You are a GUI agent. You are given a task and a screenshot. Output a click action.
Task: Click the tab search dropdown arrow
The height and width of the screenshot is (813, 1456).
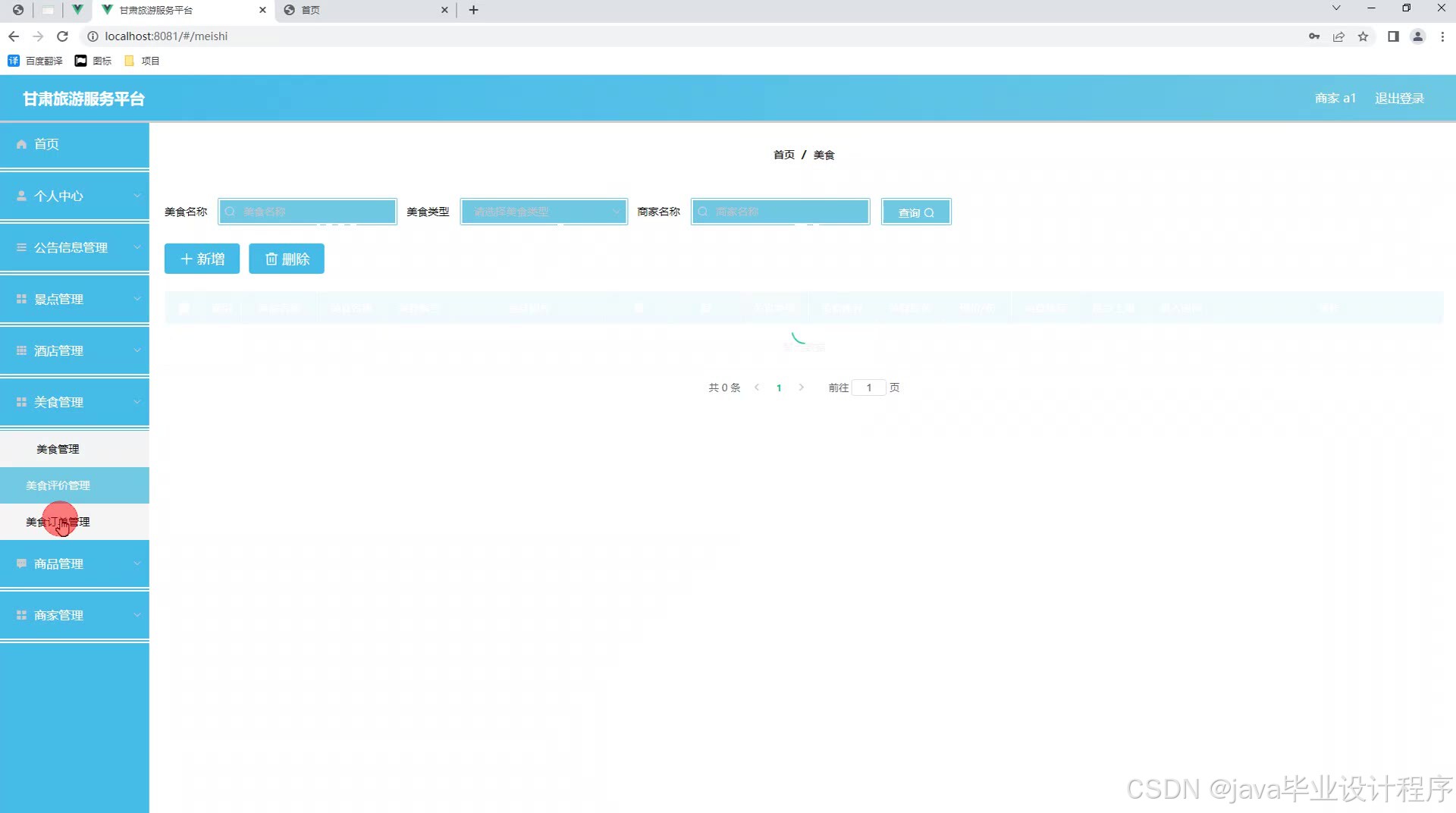point(1336,8)
